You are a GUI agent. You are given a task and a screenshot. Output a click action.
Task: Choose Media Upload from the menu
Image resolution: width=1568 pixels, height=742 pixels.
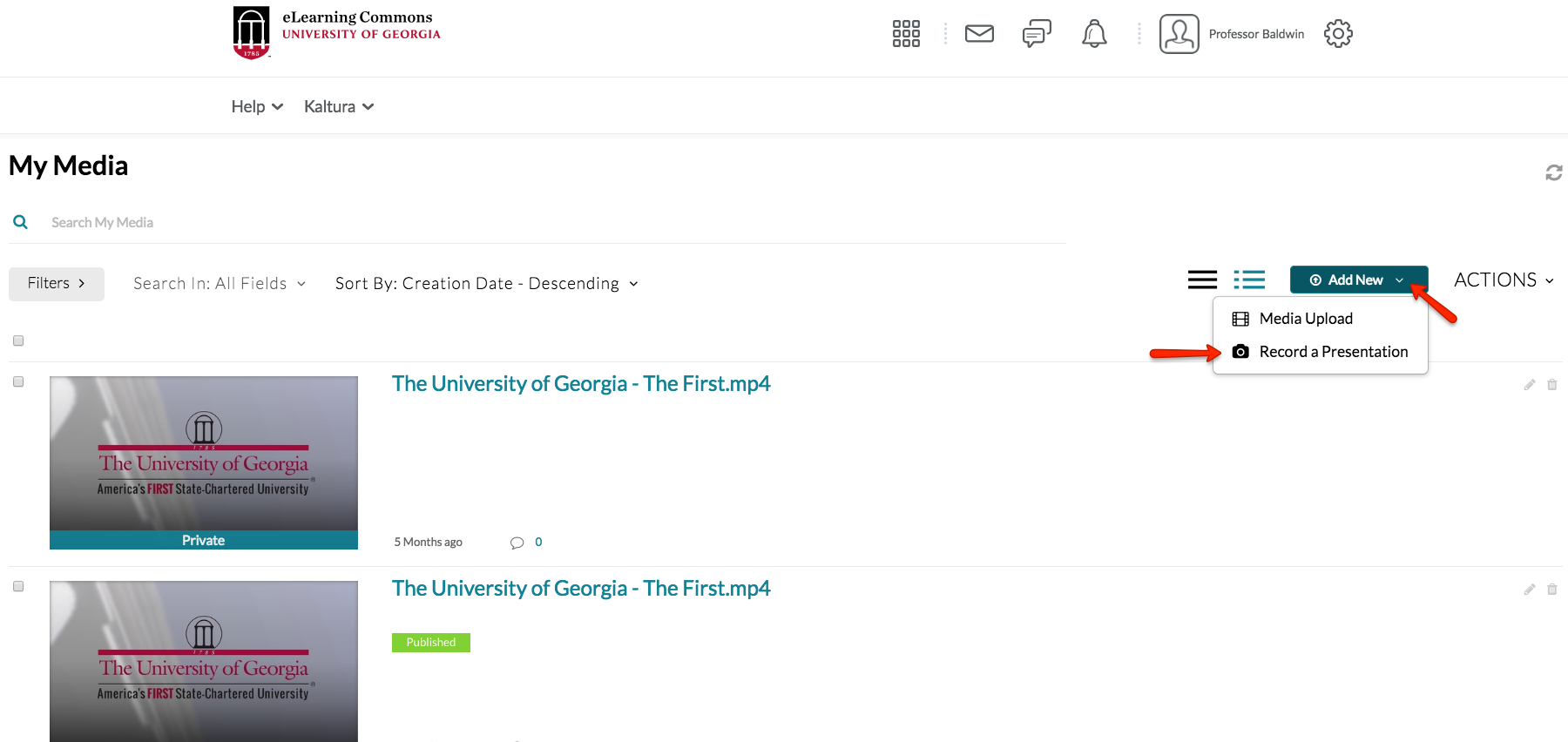coord(1305,319)
